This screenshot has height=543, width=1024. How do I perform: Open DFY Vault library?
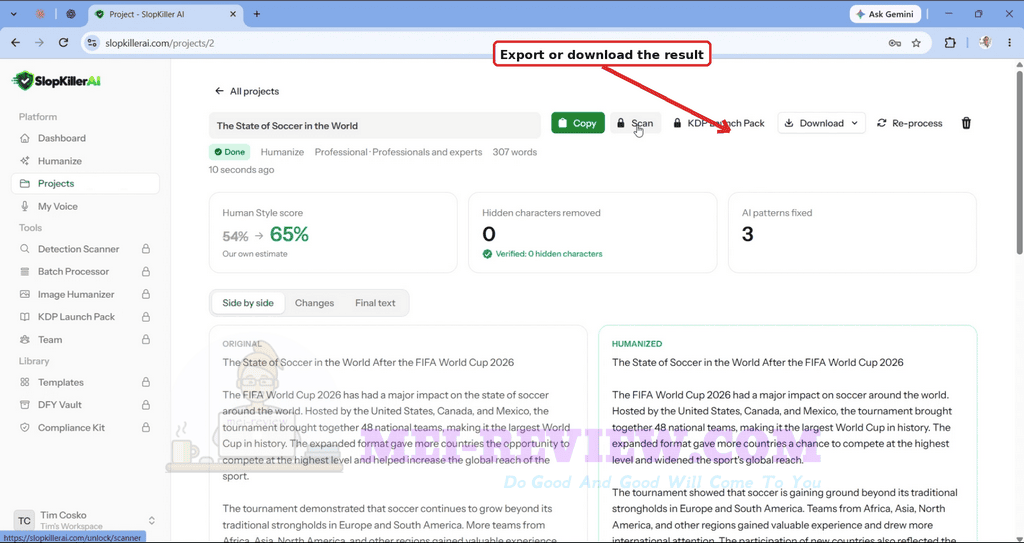[x=59, y=405]
